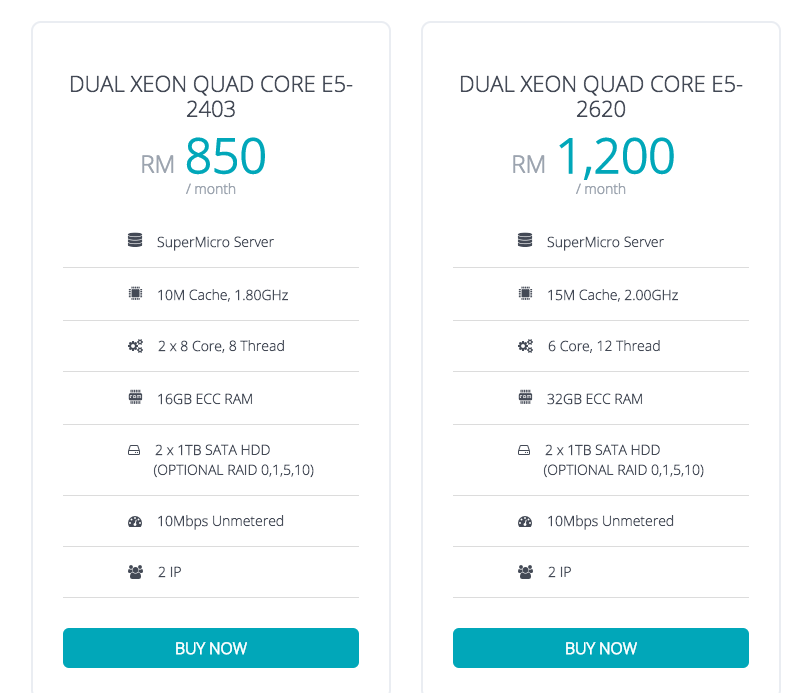Click users icon next to 2 IP in E5-2403
Viewport: 807px width, 693px height.
[x=135, y=572]
